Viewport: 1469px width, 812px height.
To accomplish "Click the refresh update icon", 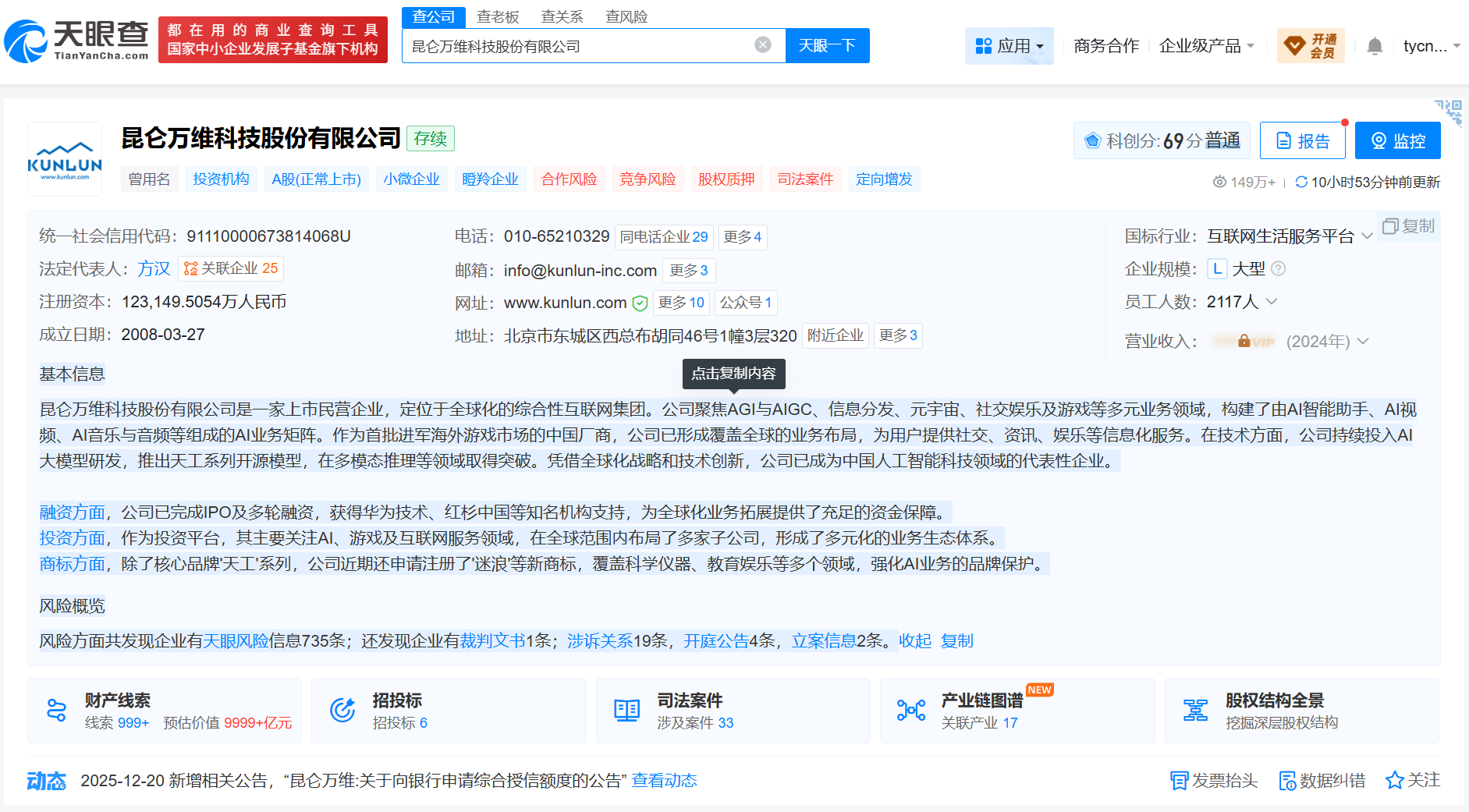I will (x=1301, y=182).
